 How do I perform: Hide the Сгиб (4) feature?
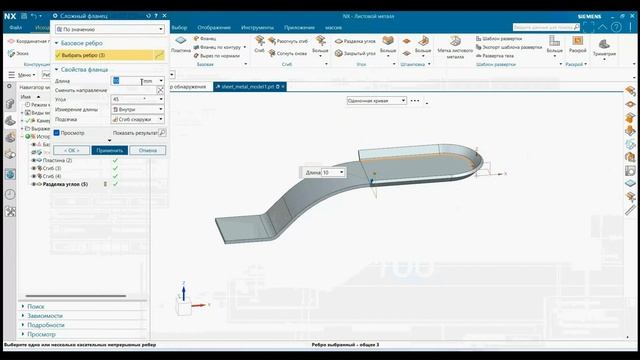(x=34, y=176)
